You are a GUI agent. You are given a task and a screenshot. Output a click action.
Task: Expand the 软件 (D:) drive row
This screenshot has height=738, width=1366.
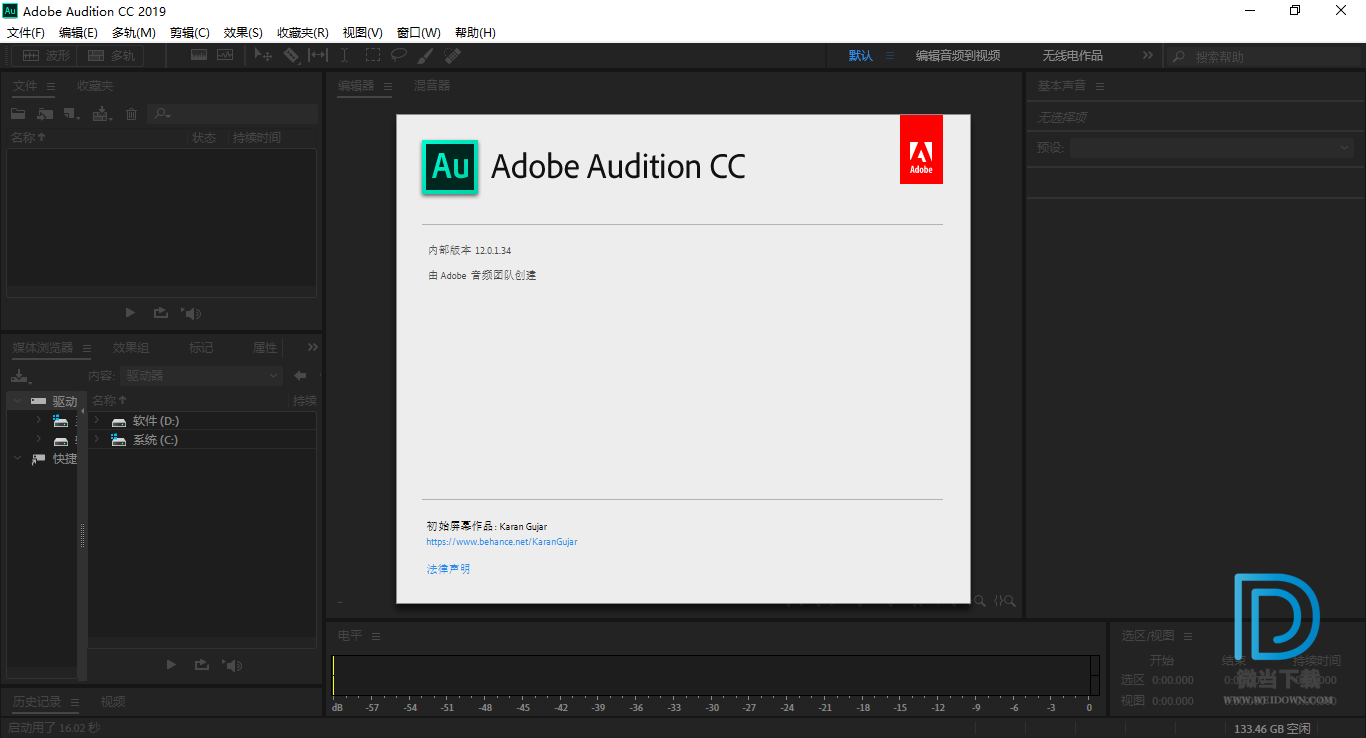click(x=97, y=421)
